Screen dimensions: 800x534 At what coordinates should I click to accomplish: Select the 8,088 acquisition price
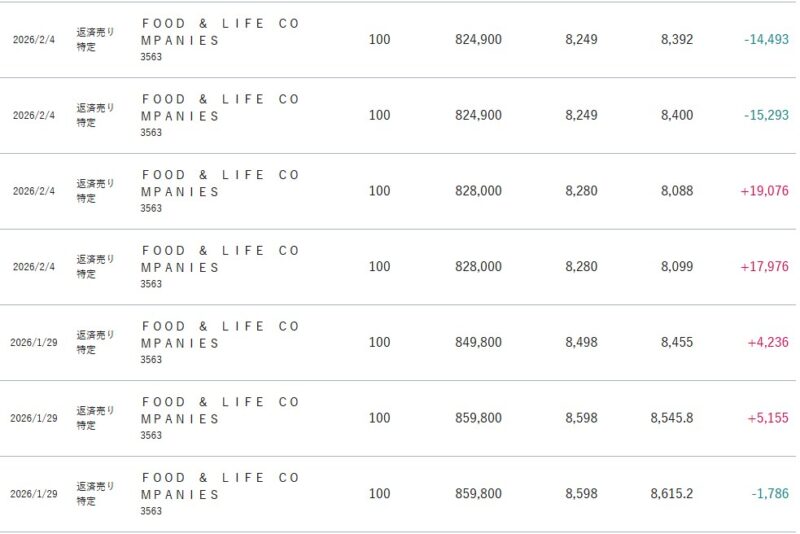point(677,191)
